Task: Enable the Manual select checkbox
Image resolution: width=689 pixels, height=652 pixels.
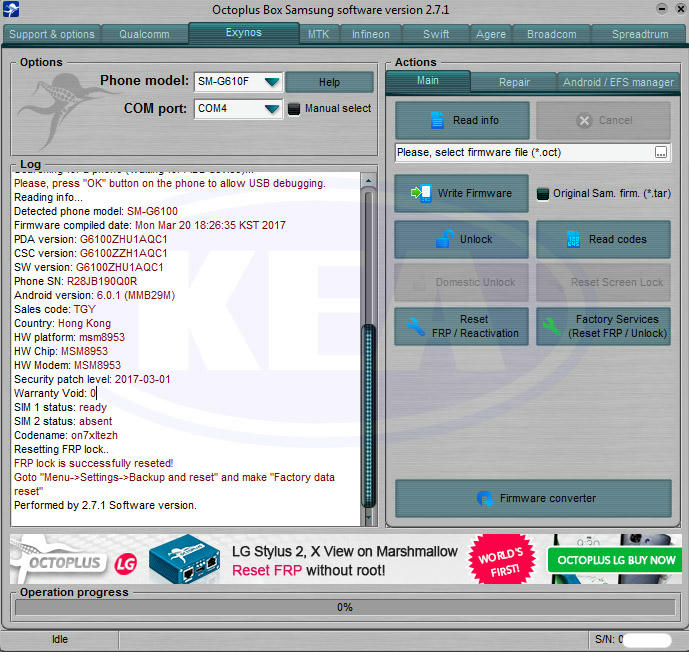Action: (294, 109)
